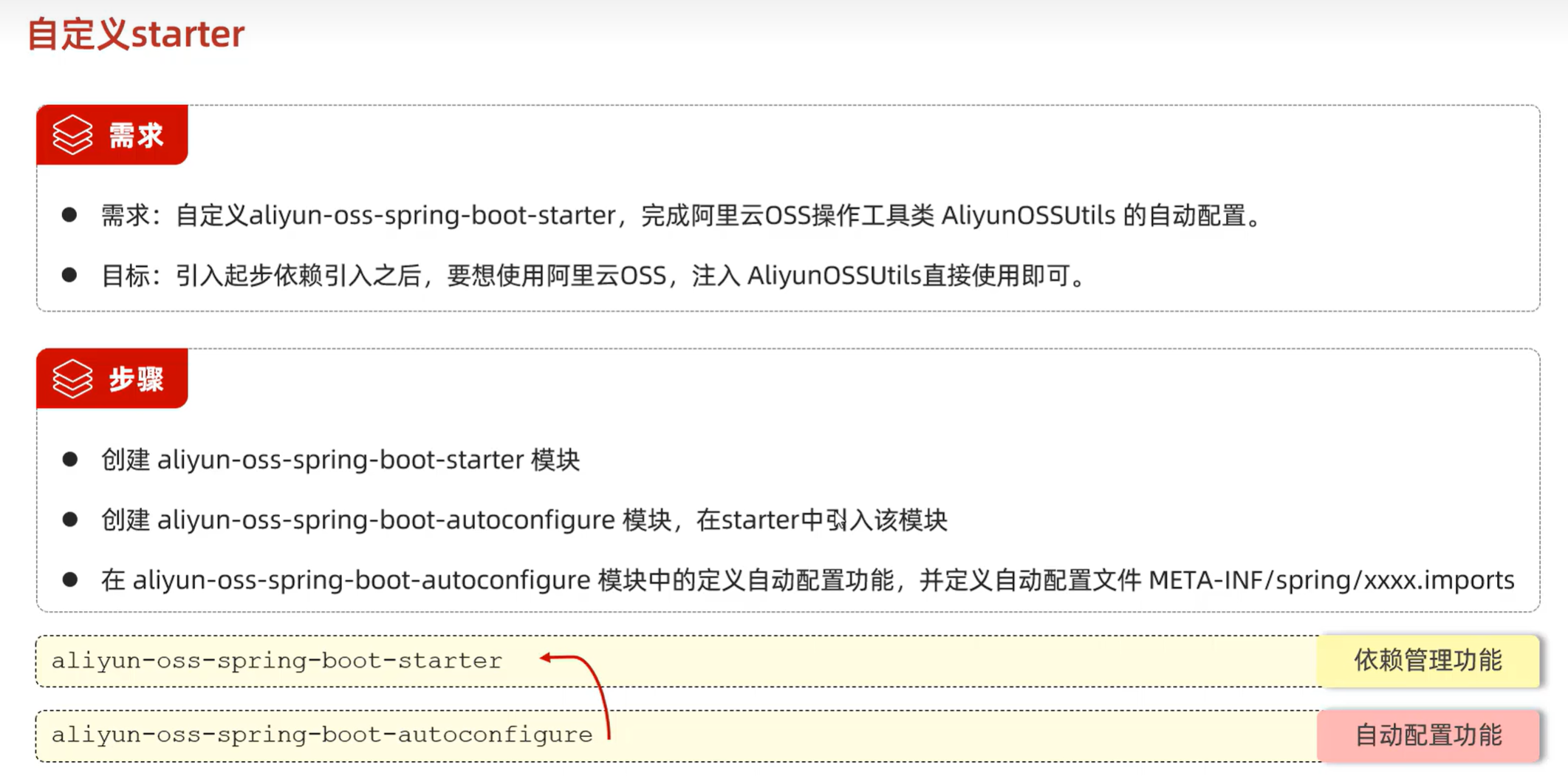The height and width of the screenshot is (776, 1568).
Task: Select the 需求 section header label
Action: (136, 135)
